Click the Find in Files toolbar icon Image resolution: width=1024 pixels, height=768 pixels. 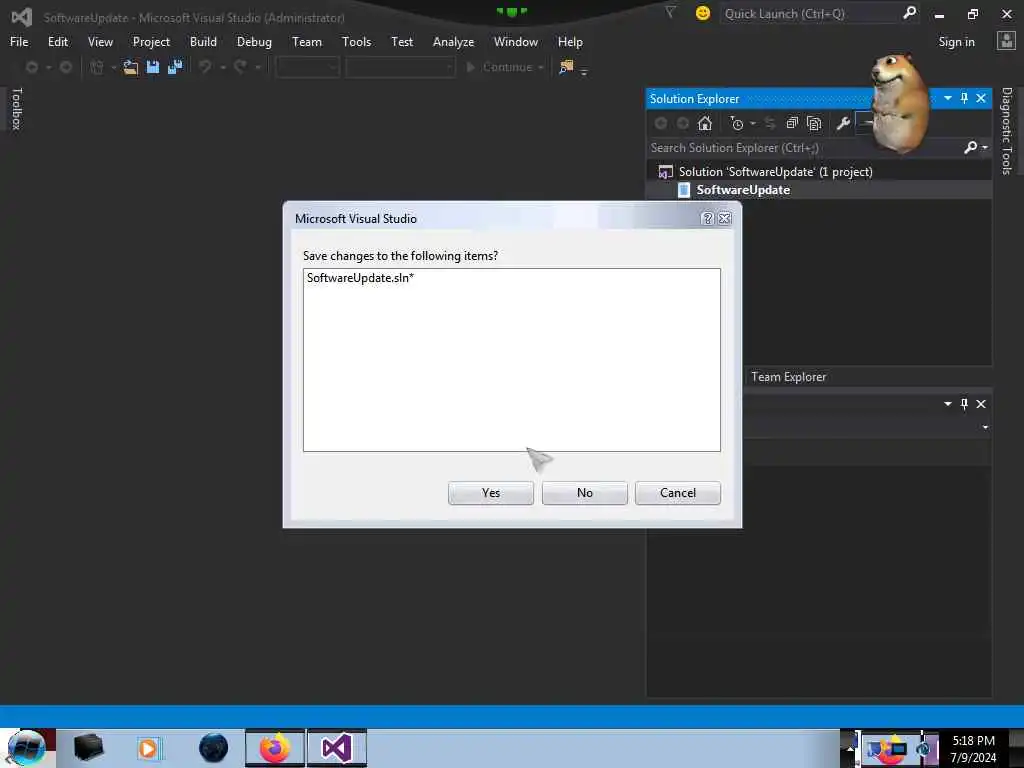566,67
